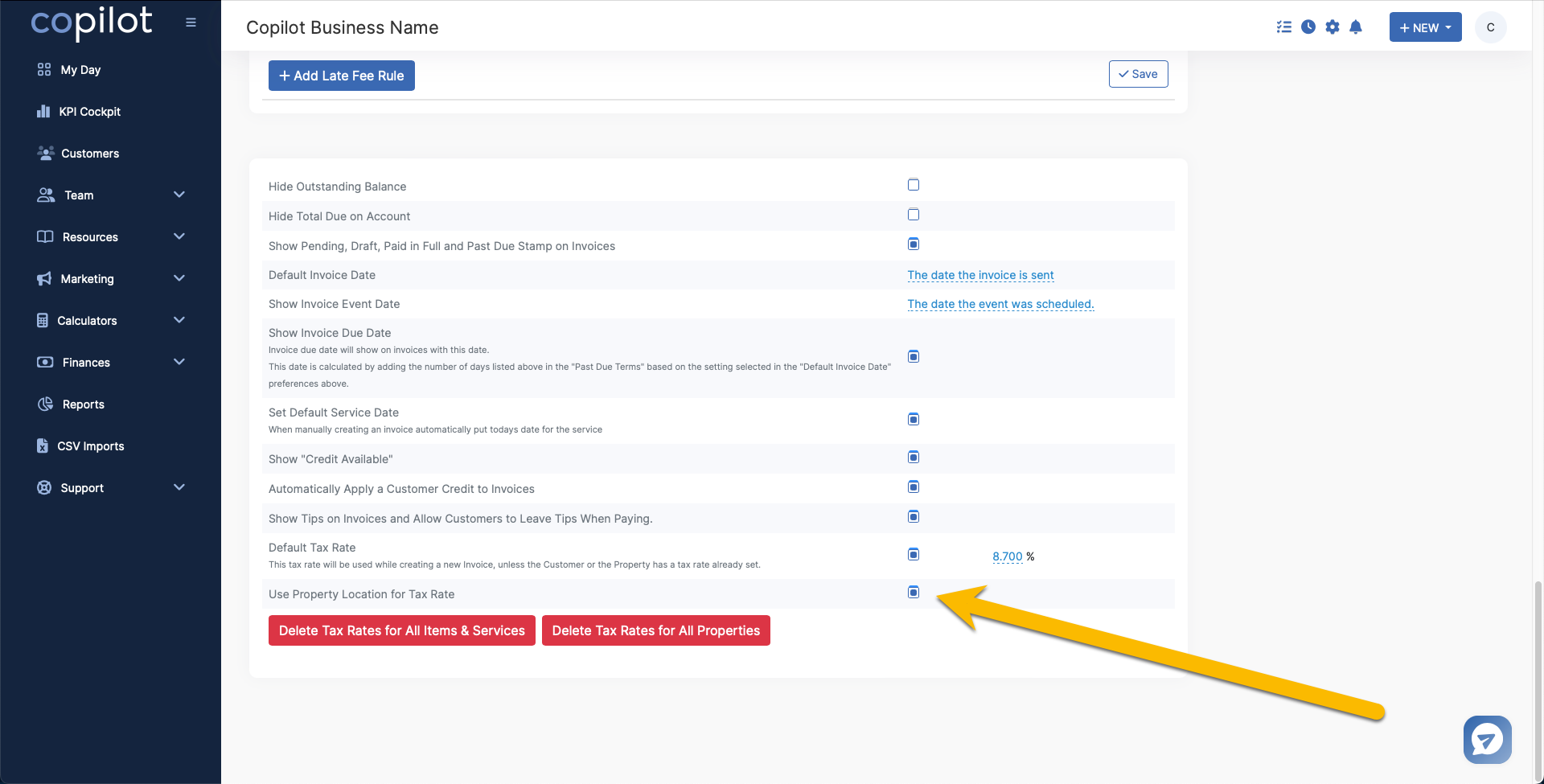This screenshot has height=784, width=1544.
Task: Toggle Show Tips on Invoices checkbox
Action: [x=914, y=517]
